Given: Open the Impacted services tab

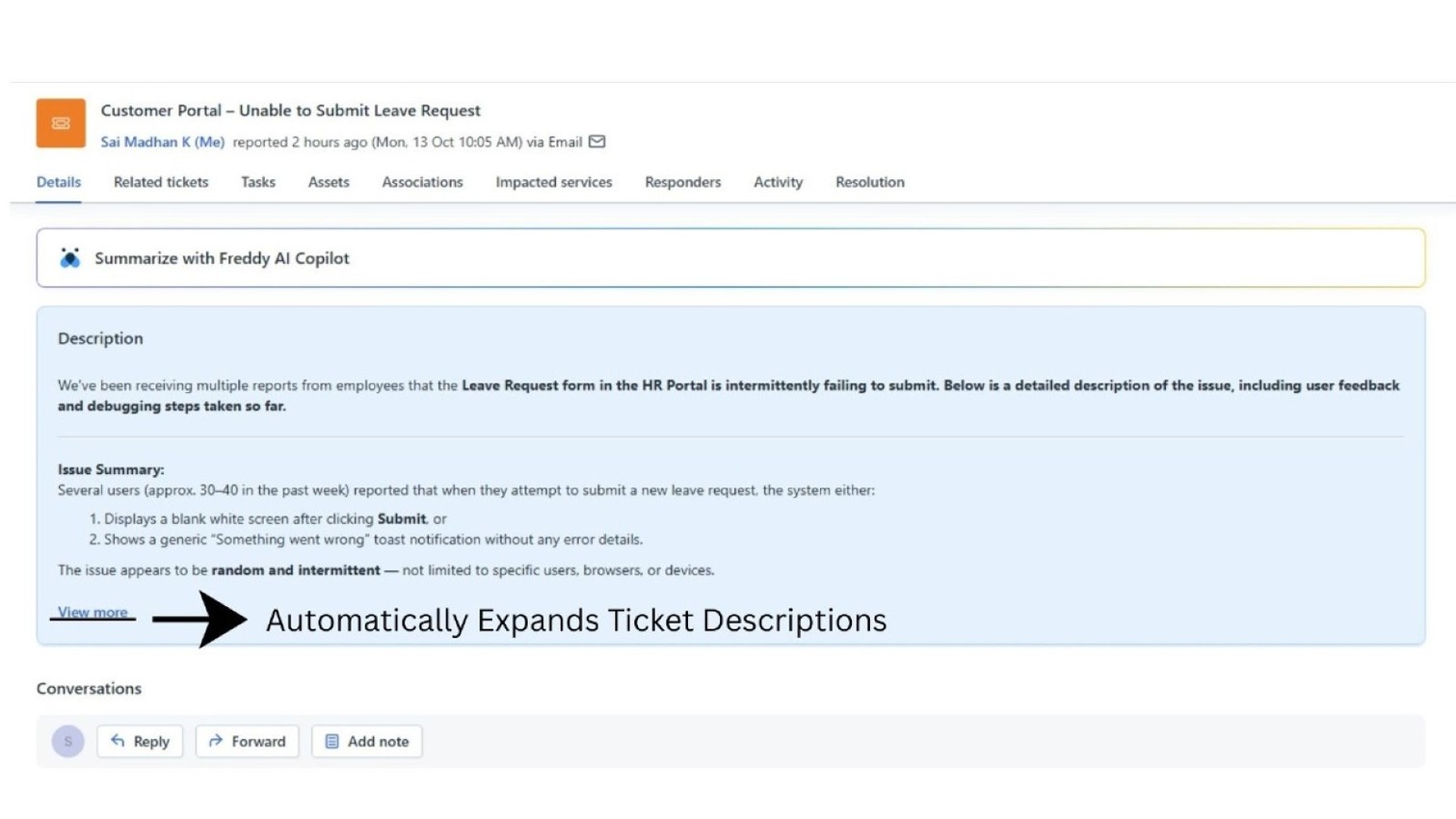Looking at the screenshot, I should 553,182.
